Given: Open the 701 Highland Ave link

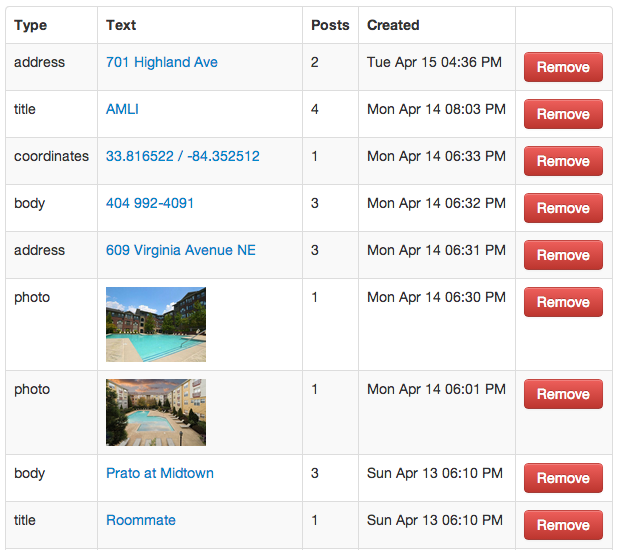Looking at the screenshot, I should point(162,62).
